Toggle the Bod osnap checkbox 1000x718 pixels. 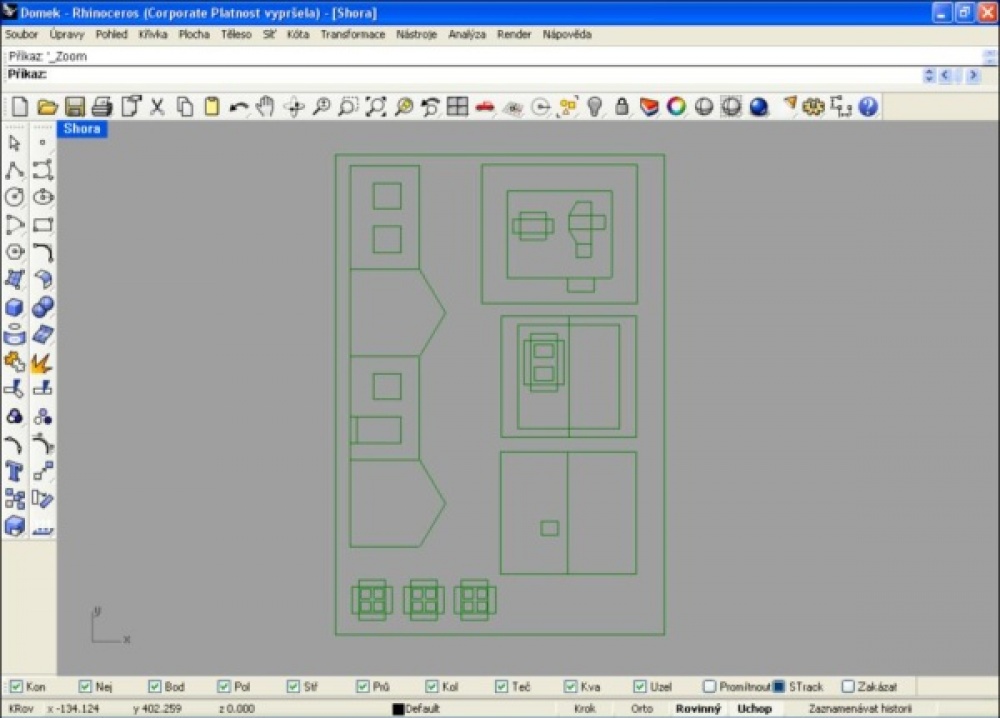[154, 687]
